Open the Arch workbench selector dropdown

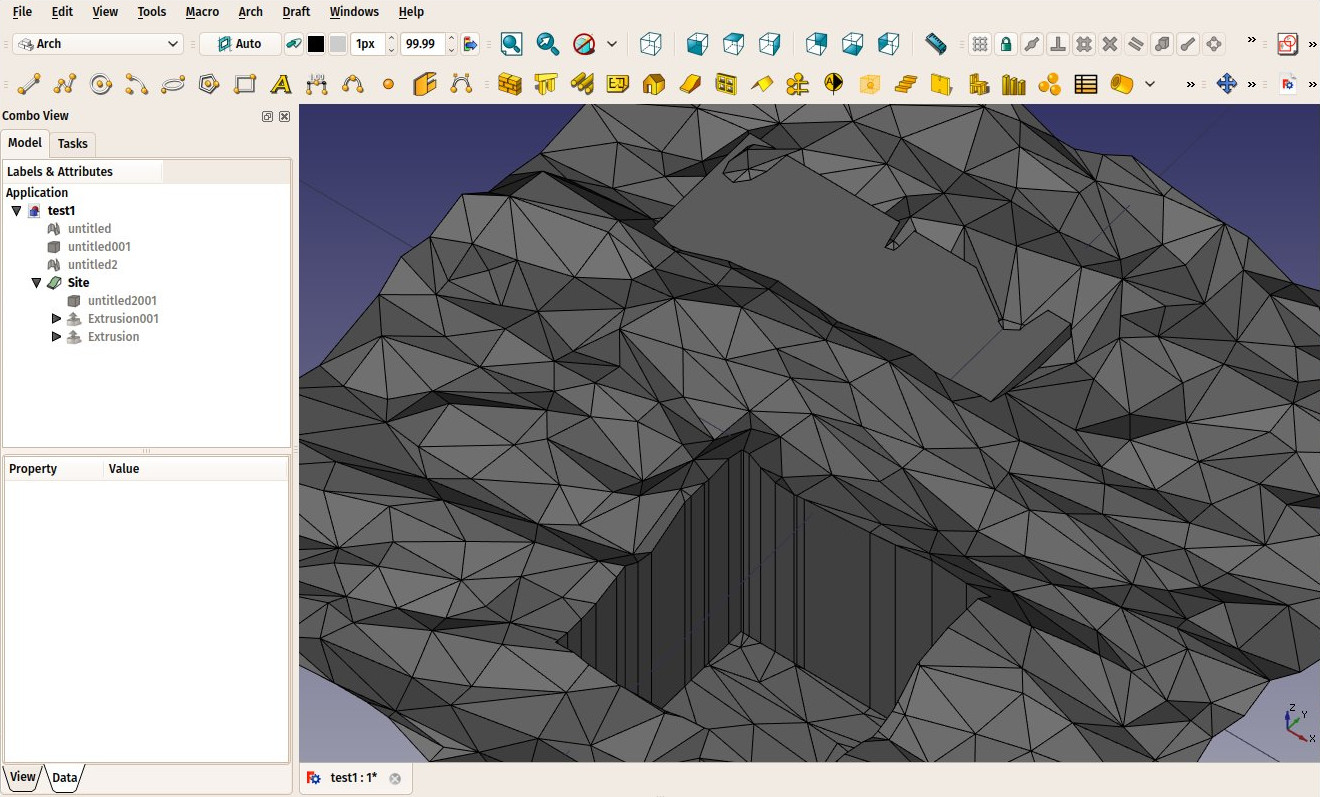pyautogui.click(x=99, y=44)
